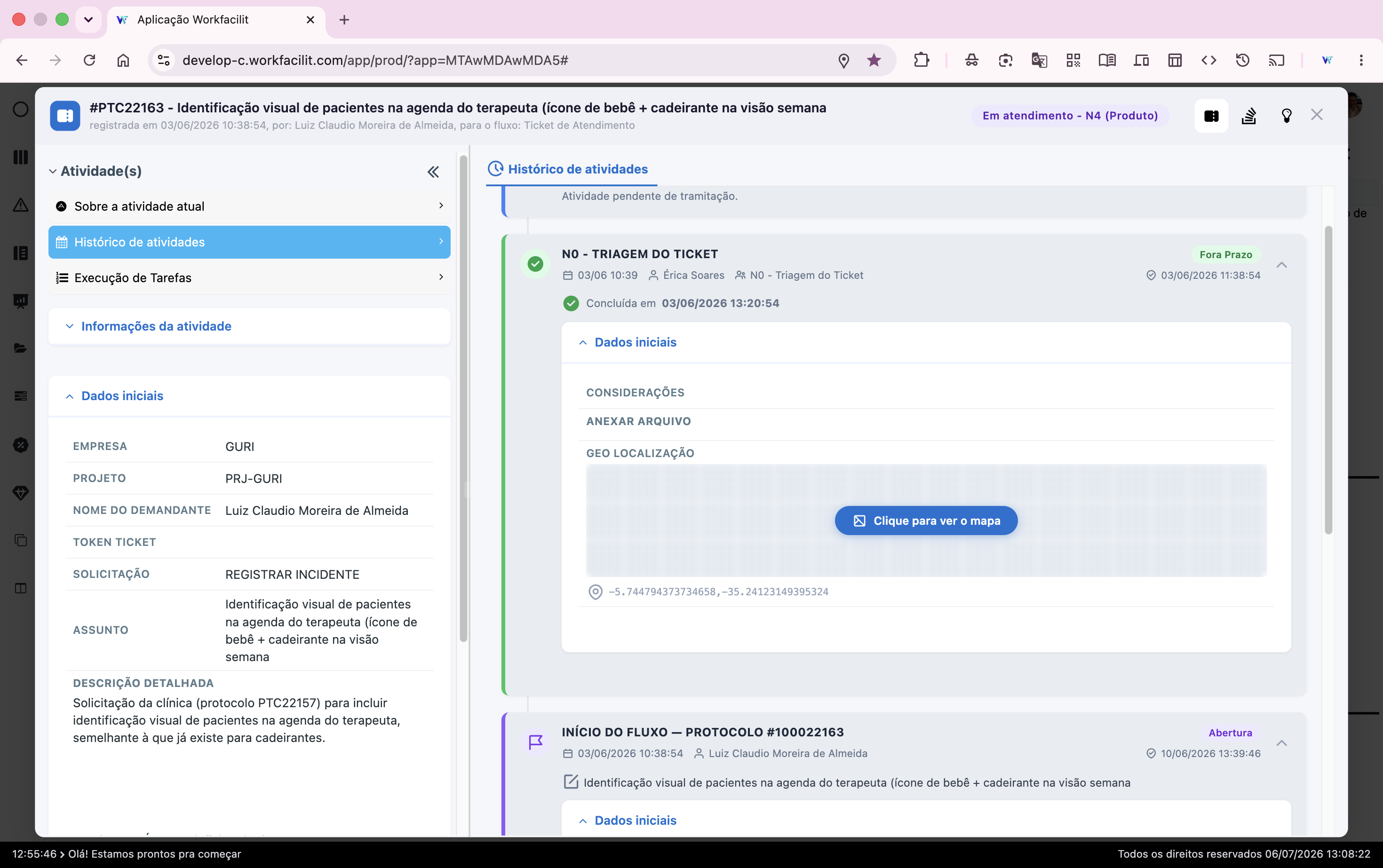
Task: Click the edit note icon beside subject text
Action: point(570,782)
